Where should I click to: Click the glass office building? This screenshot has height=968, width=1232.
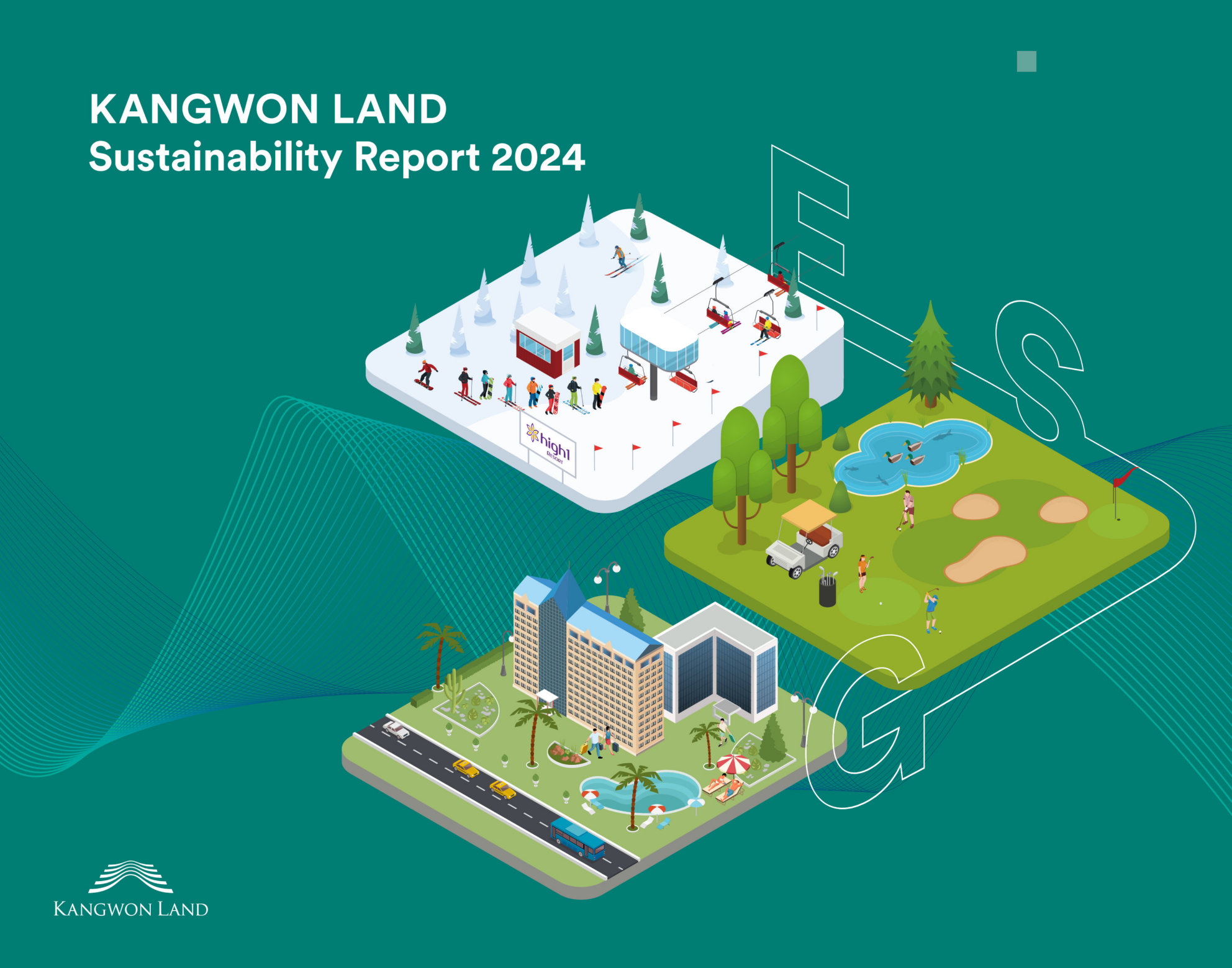(x=720, y=667)
